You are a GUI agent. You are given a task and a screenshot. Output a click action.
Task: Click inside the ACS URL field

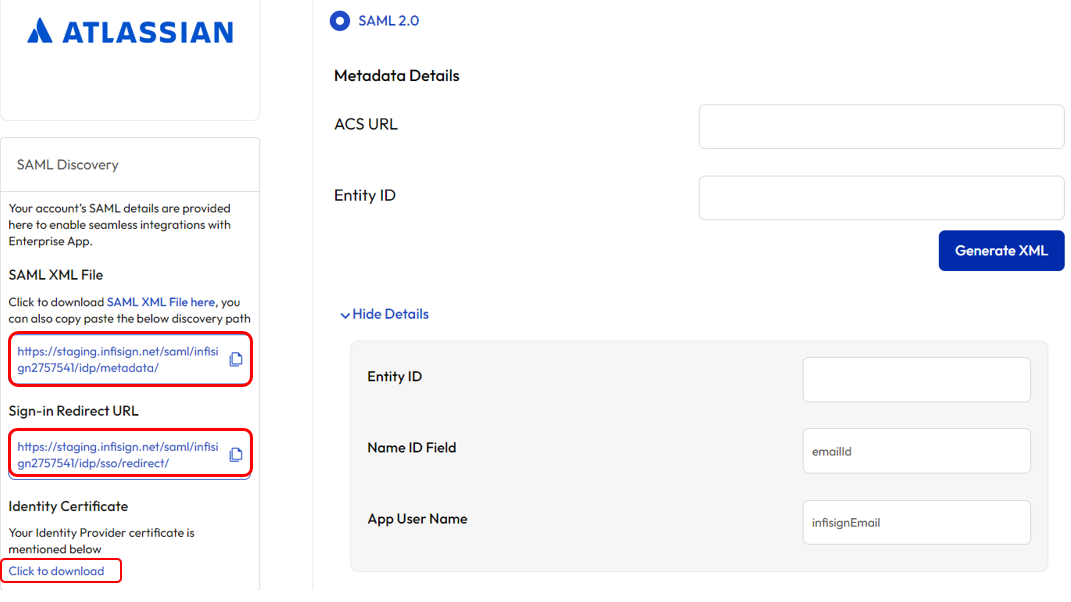coord(880,126)
